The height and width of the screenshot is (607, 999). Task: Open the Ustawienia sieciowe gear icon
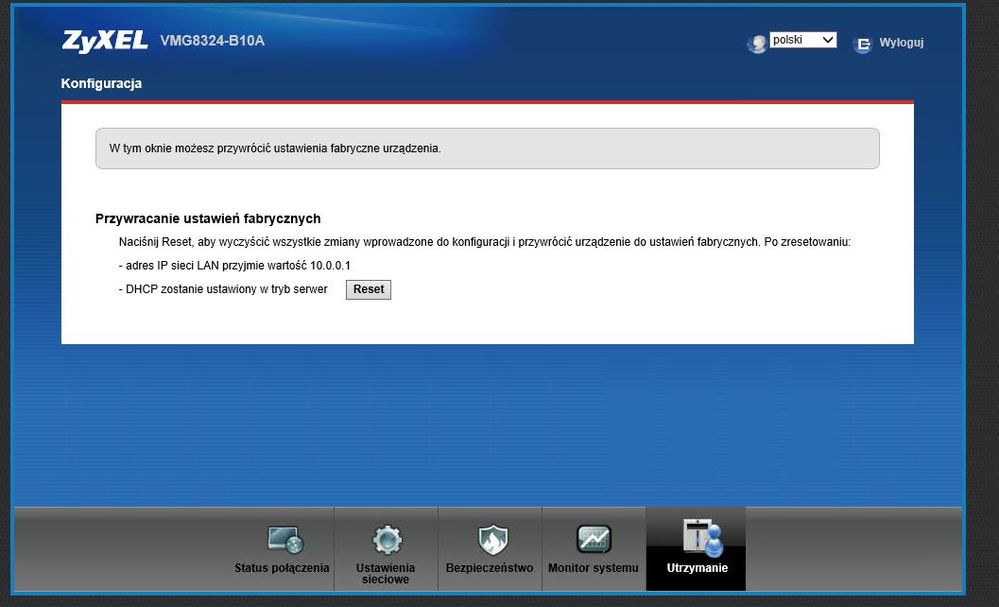(x=386, y=540)
